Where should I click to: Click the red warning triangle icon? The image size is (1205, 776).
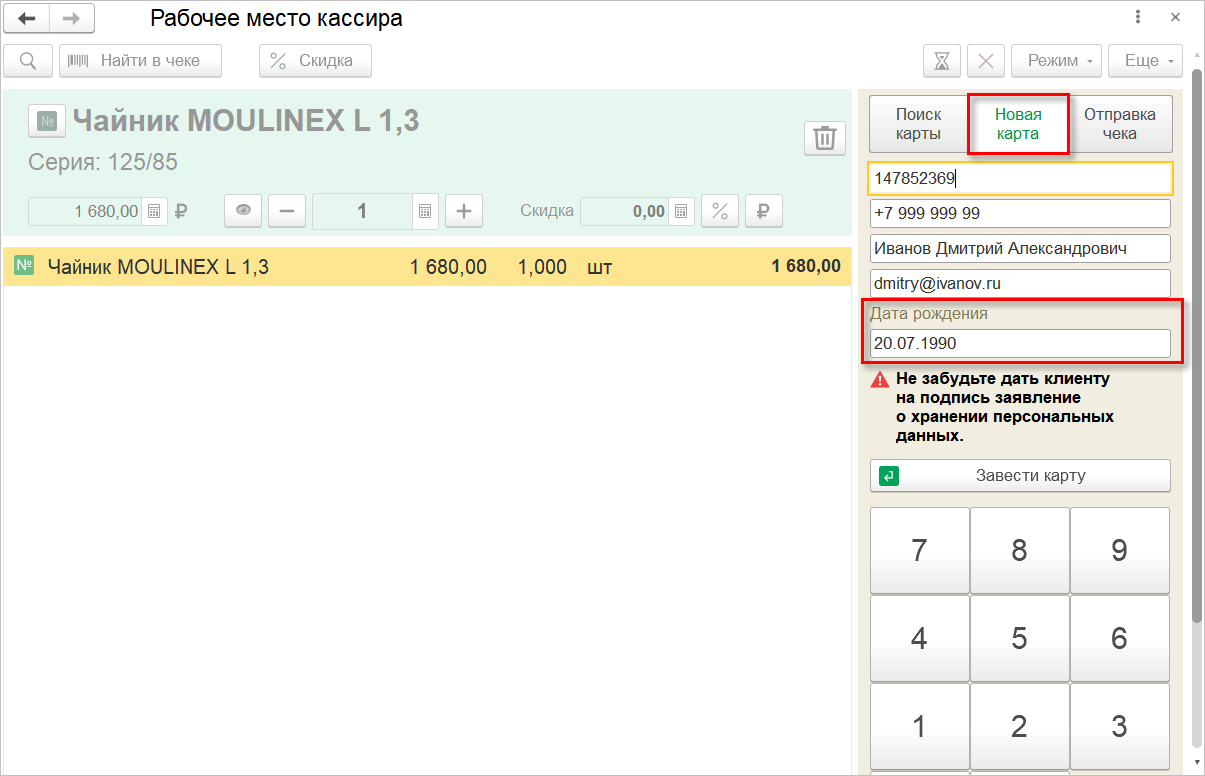tap(879, 379)
